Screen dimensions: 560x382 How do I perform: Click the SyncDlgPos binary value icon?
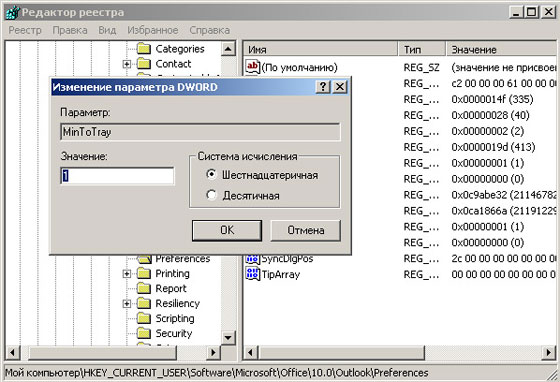tap(252, 260)
